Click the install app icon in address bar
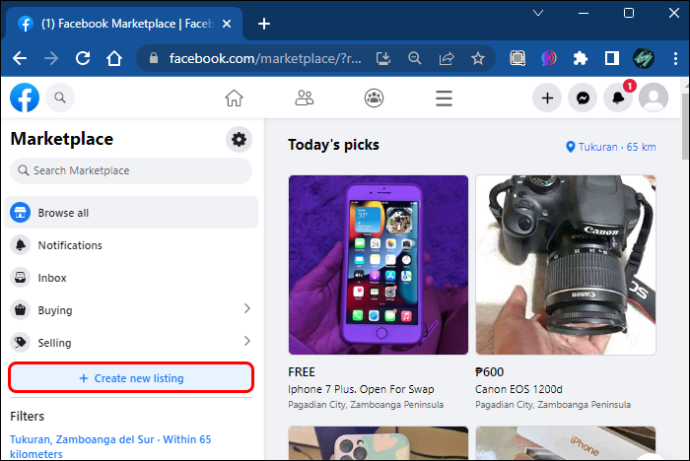The height and width of the screenshot is (461, 690). tap(383, 58)
